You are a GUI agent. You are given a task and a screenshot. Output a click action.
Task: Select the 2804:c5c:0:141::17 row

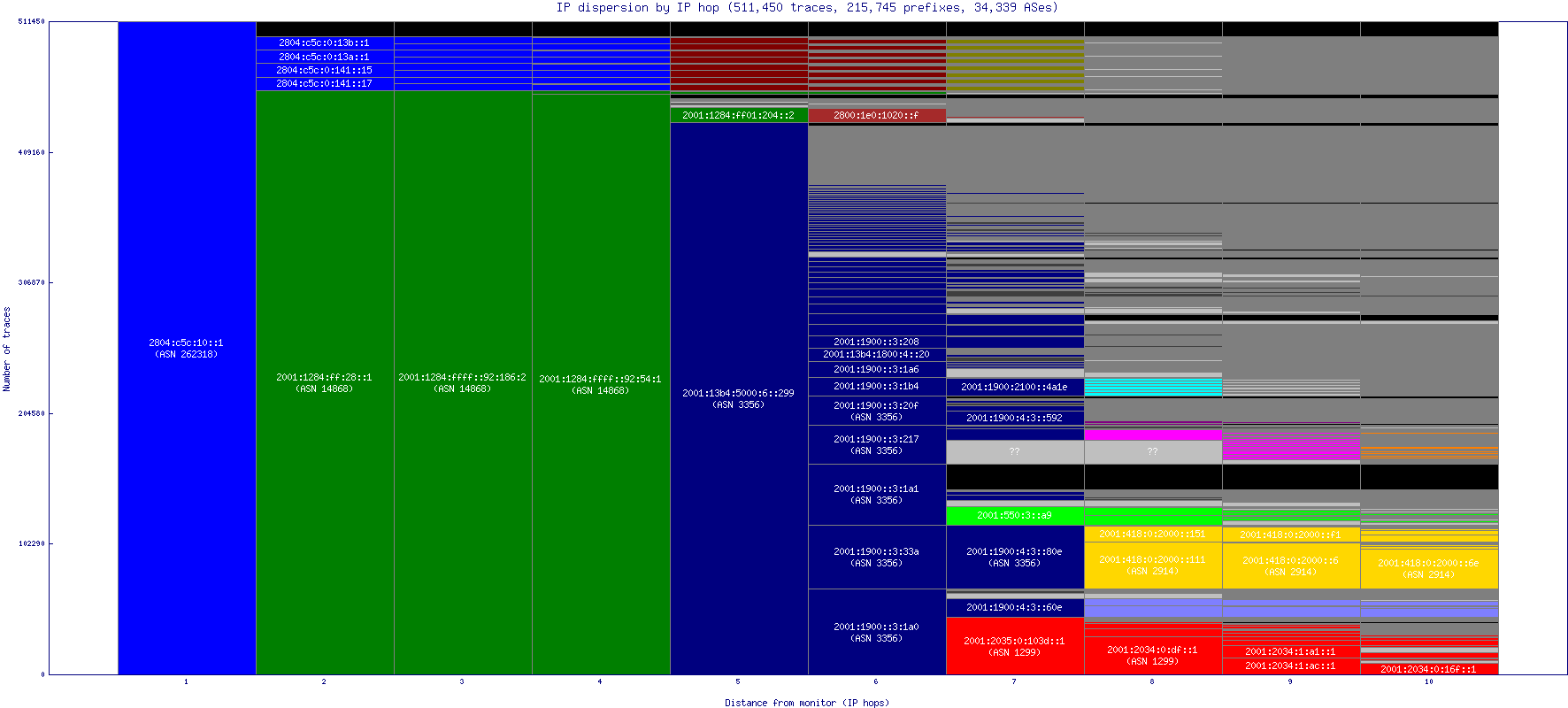click(x=324, y=83)
